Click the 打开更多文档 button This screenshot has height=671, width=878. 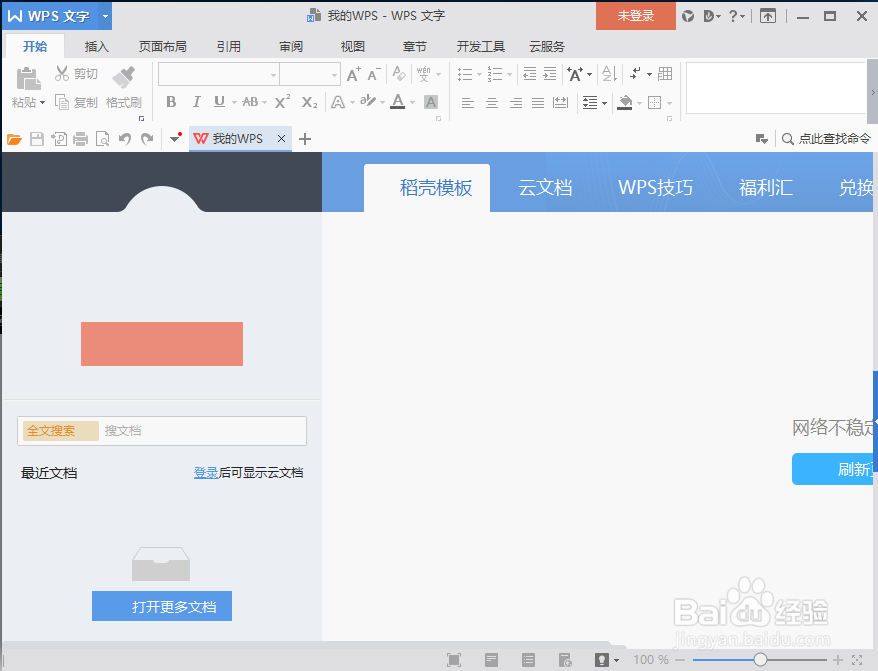(162, 606)
